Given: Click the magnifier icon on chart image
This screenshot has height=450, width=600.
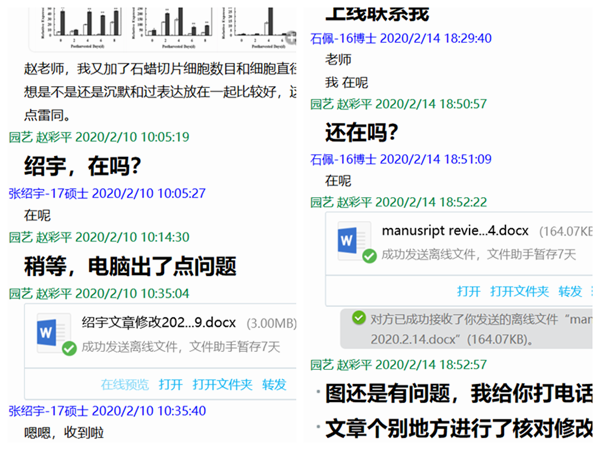Looking at the screenshot, I should tap(290, 38).
